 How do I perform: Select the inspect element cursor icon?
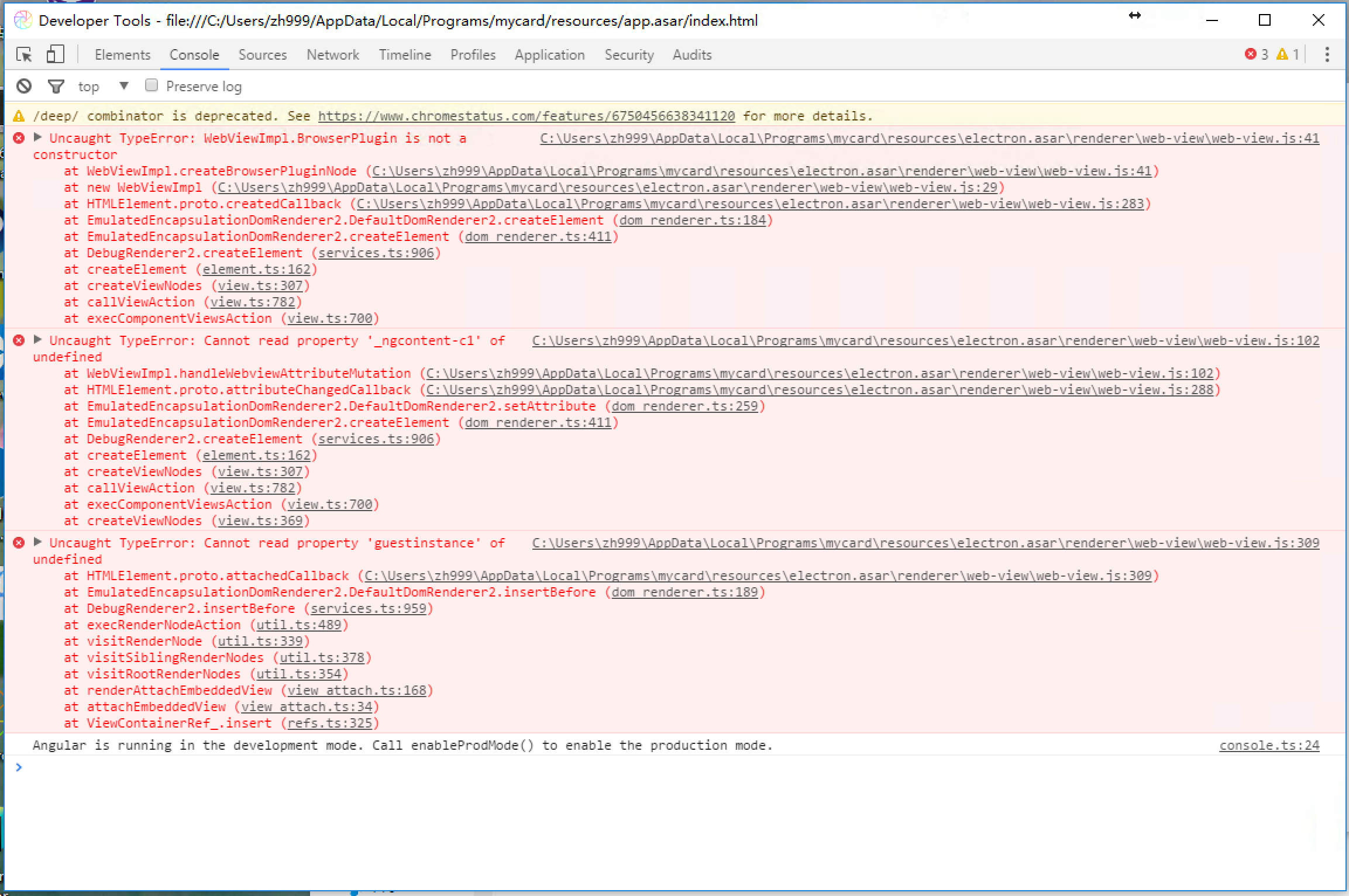[25, 54]
